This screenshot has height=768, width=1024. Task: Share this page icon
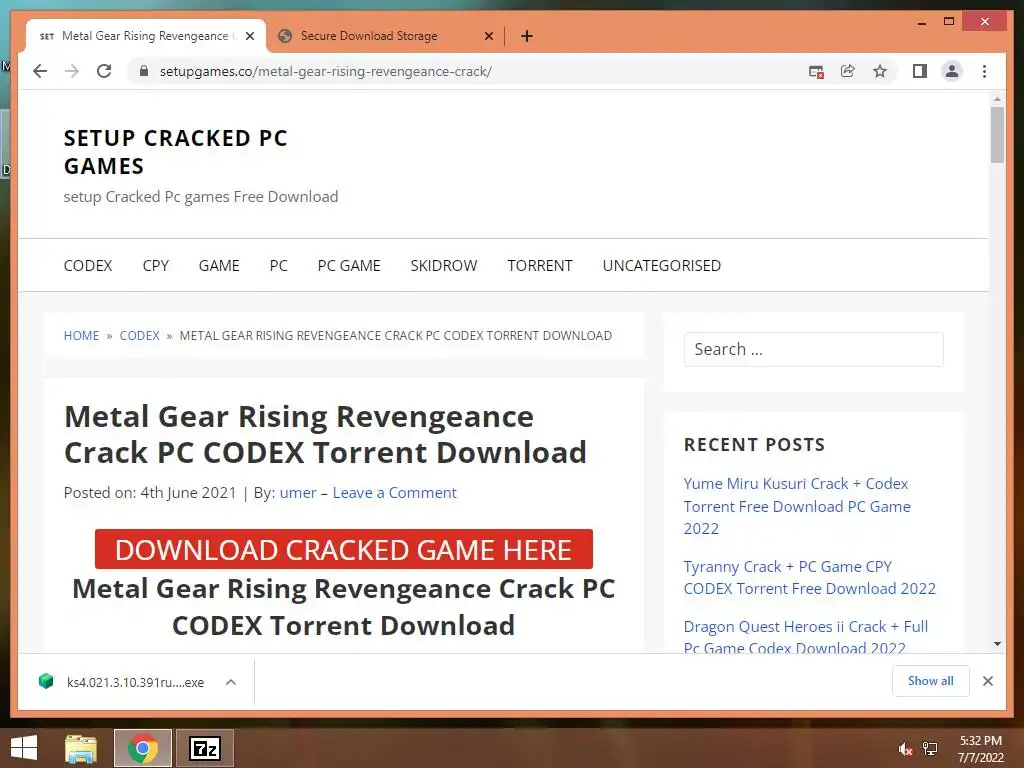(848, 71)
